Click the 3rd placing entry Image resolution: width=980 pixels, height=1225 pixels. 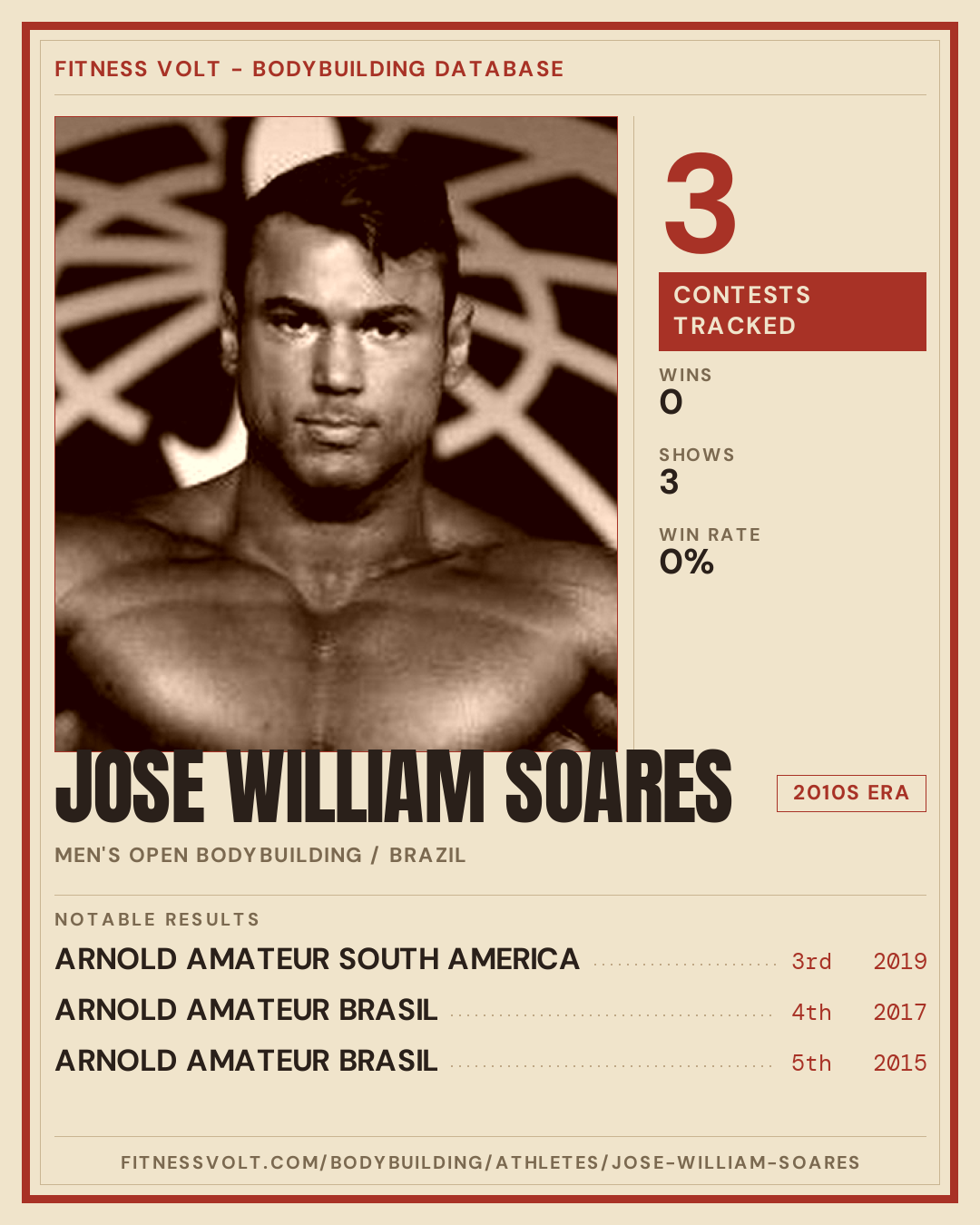click(811, 961)
